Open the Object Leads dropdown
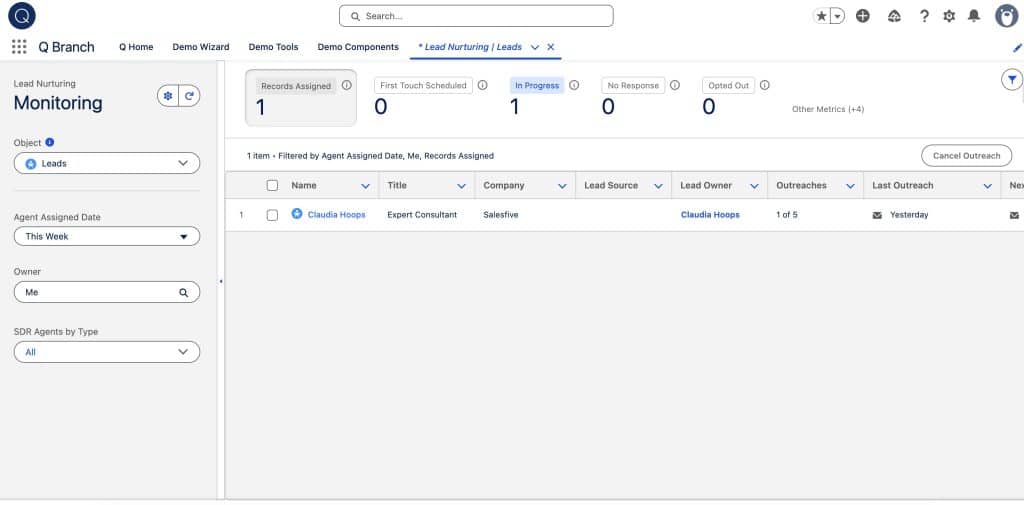1024x505 pixels. [107, 163]
